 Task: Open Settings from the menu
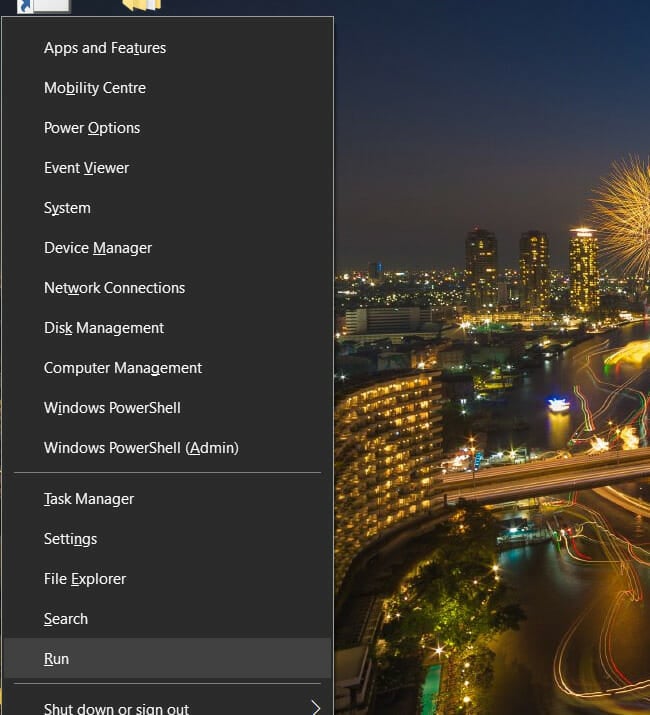pos(167,539)
